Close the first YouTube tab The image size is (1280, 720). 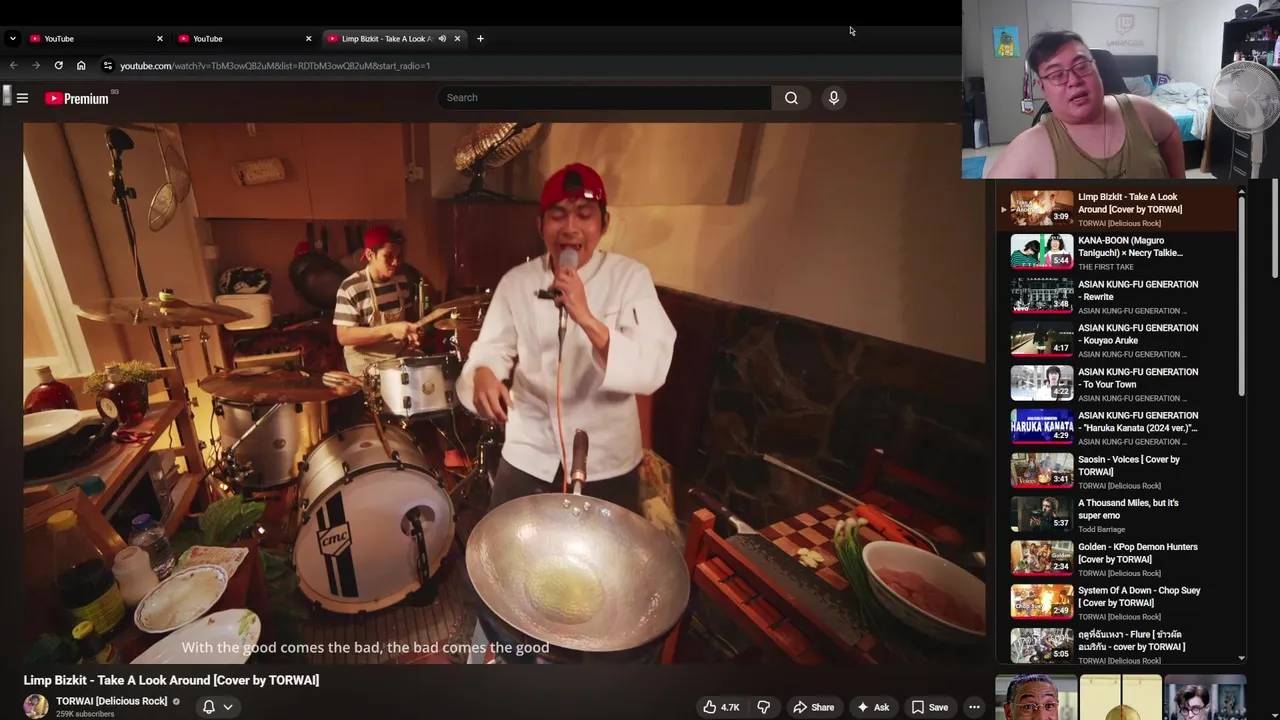(x=159, y=39)
